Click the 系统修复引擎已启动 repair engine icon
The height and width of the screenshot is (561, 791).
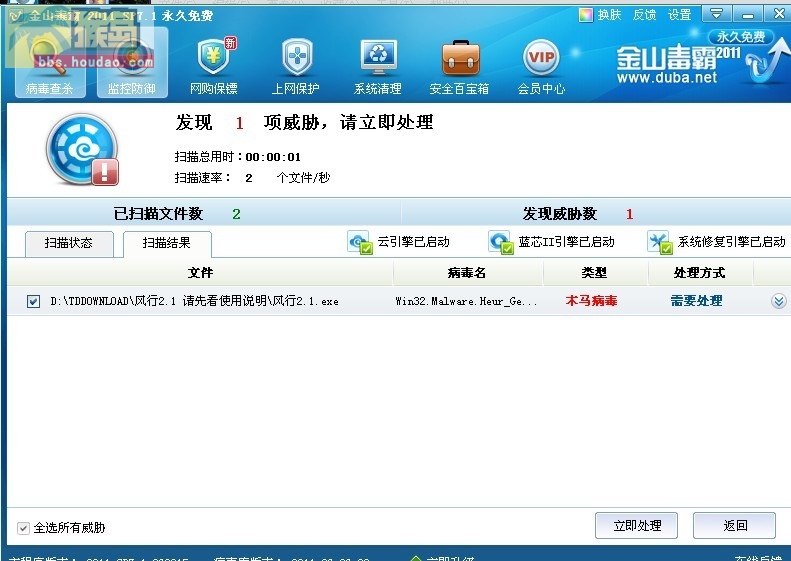pos(660,242)
